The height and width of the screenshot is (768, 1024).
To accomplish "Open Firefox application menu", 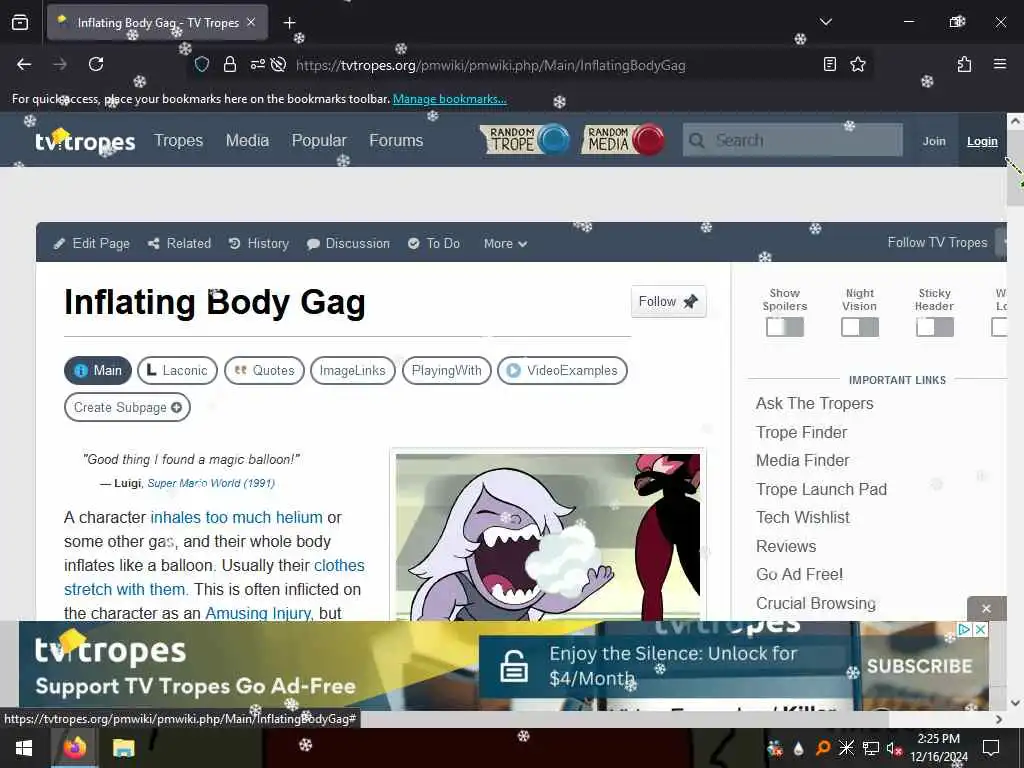I will click(x=1000, y=64).
